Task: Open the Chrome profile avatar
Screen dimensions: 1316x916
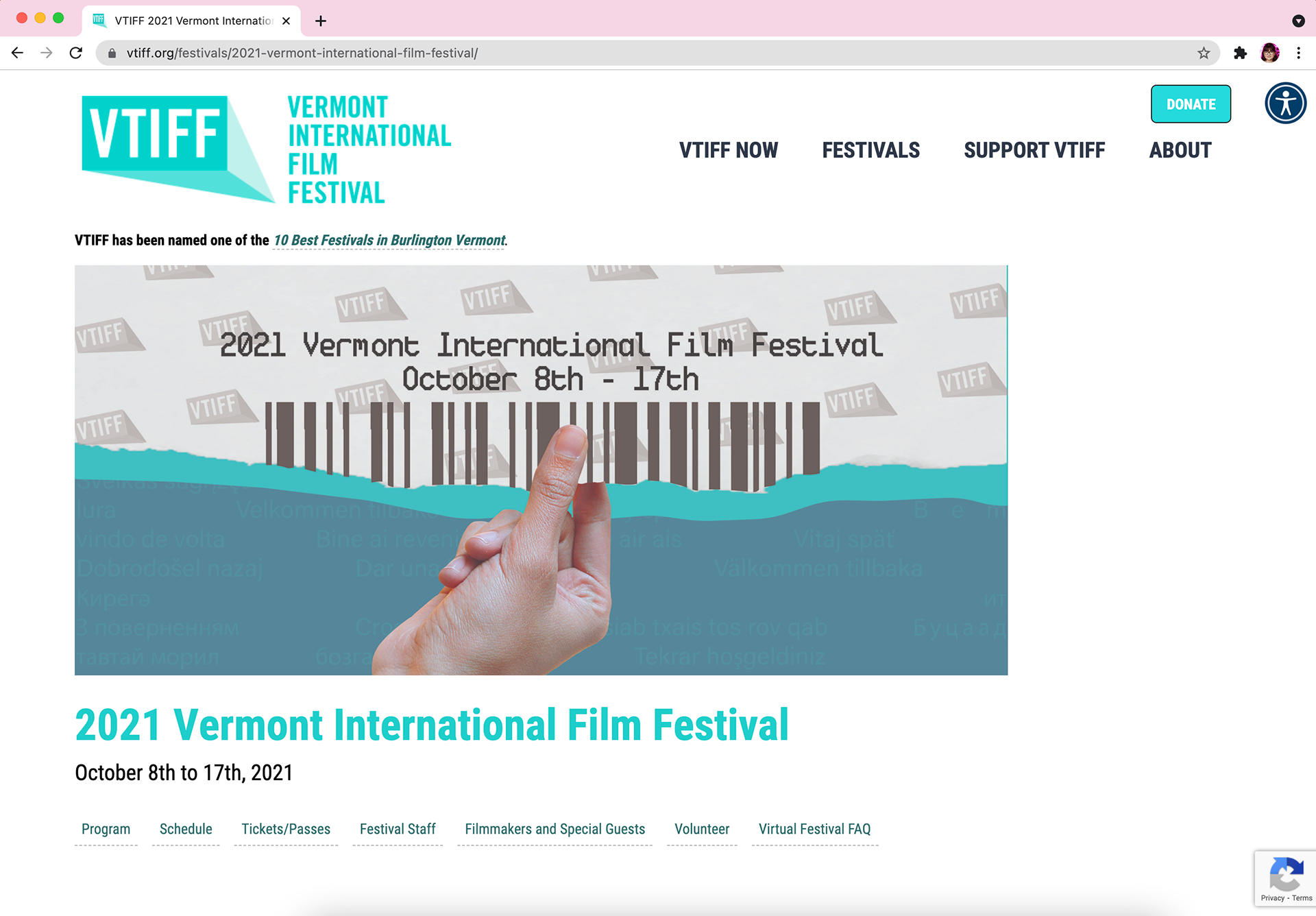Action: (x=1269, y=53)
